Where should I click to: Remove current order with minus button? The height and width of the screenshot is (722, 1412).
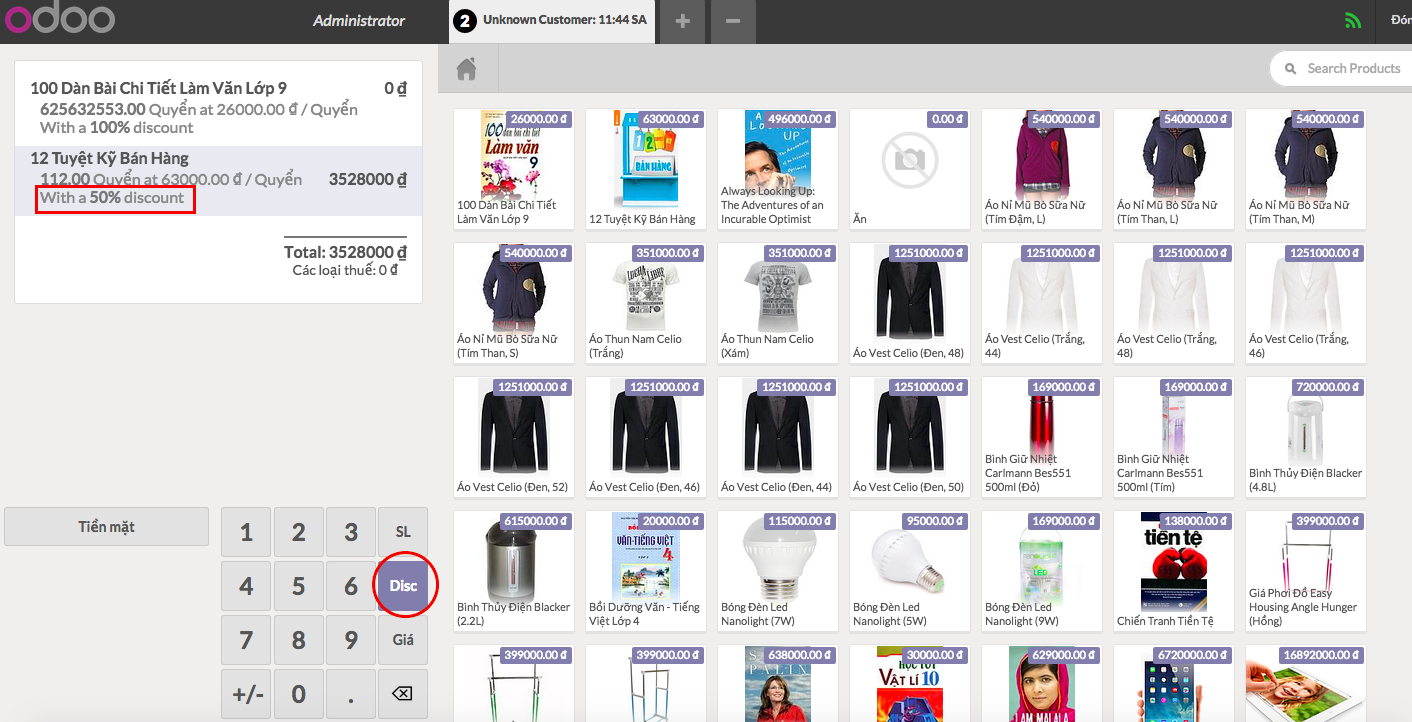point(733,21)
